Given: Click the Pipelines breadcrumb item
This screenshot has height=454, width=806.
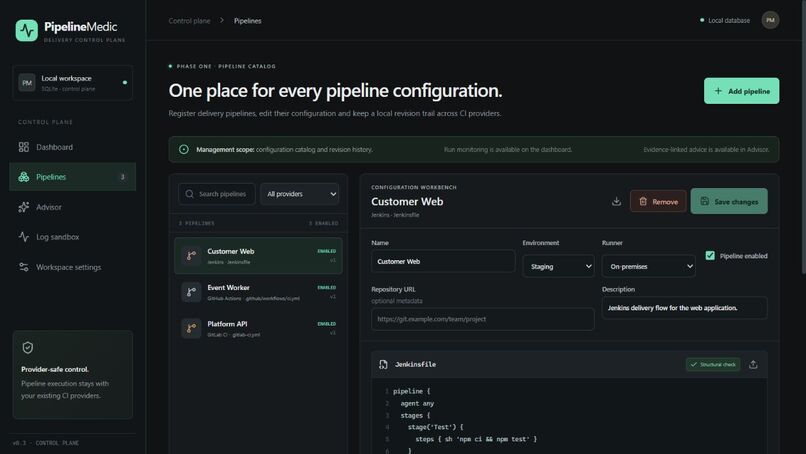Looking at the screenshot, I should pyautogui.click(x=248, y=21).
